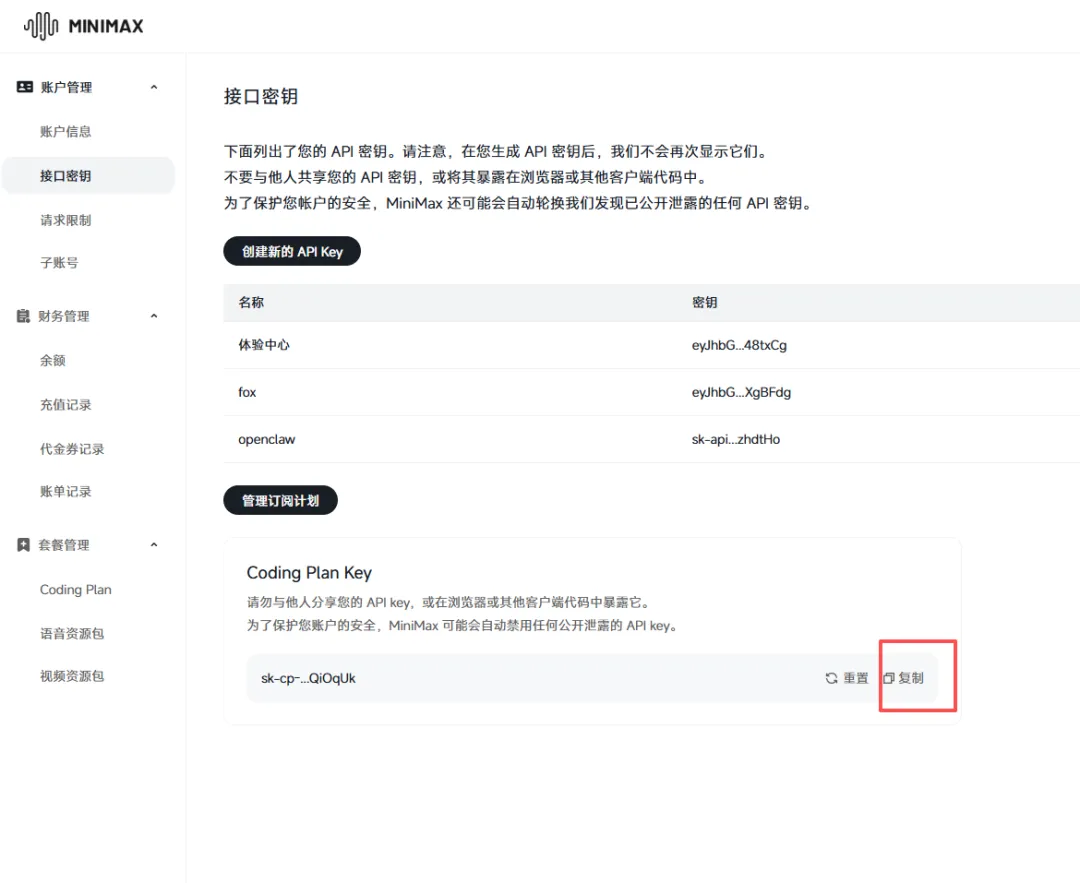The height and width of the screenshot is (883, 1080).
Task: Select the fox key name
Action: [247, 393]
